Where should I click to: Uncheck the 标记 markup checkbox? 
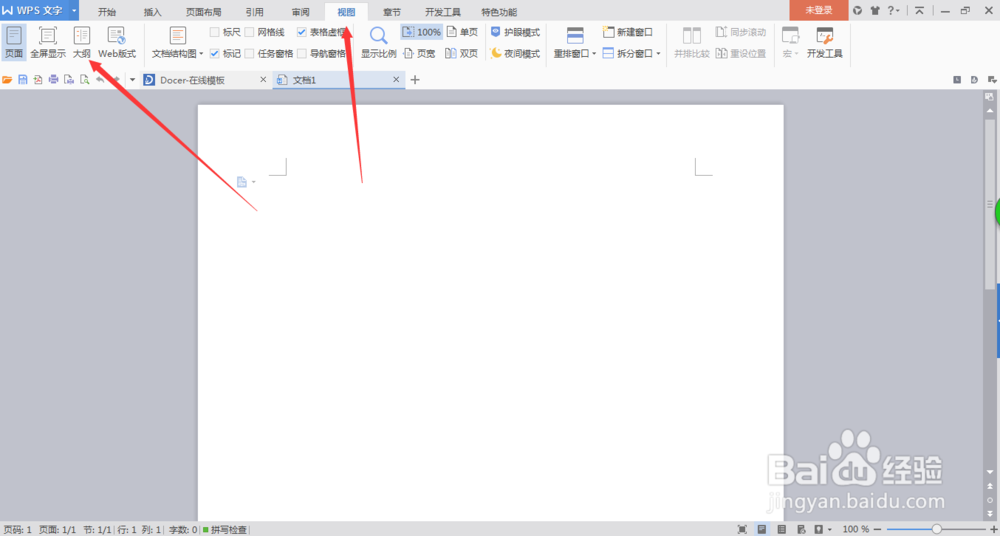pyautogui.click(x=215, y=54)
